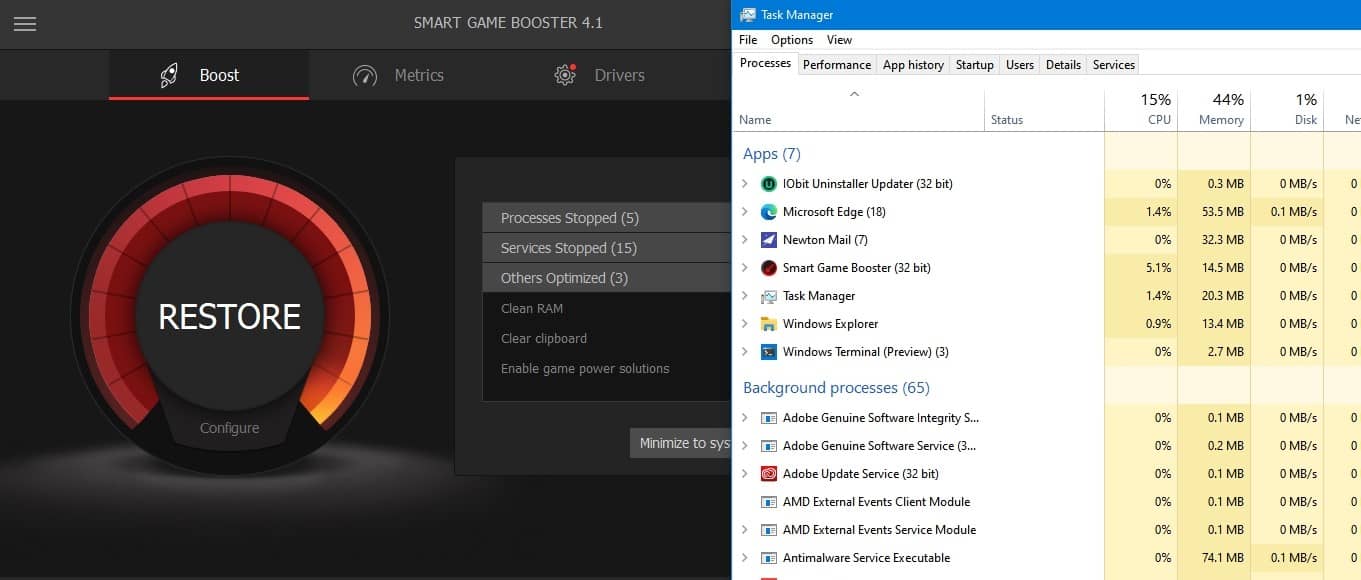Sort processes by the Memory column
Image resolution: width=1361 pixels, height=580 pixels.
pos(1214,110)
